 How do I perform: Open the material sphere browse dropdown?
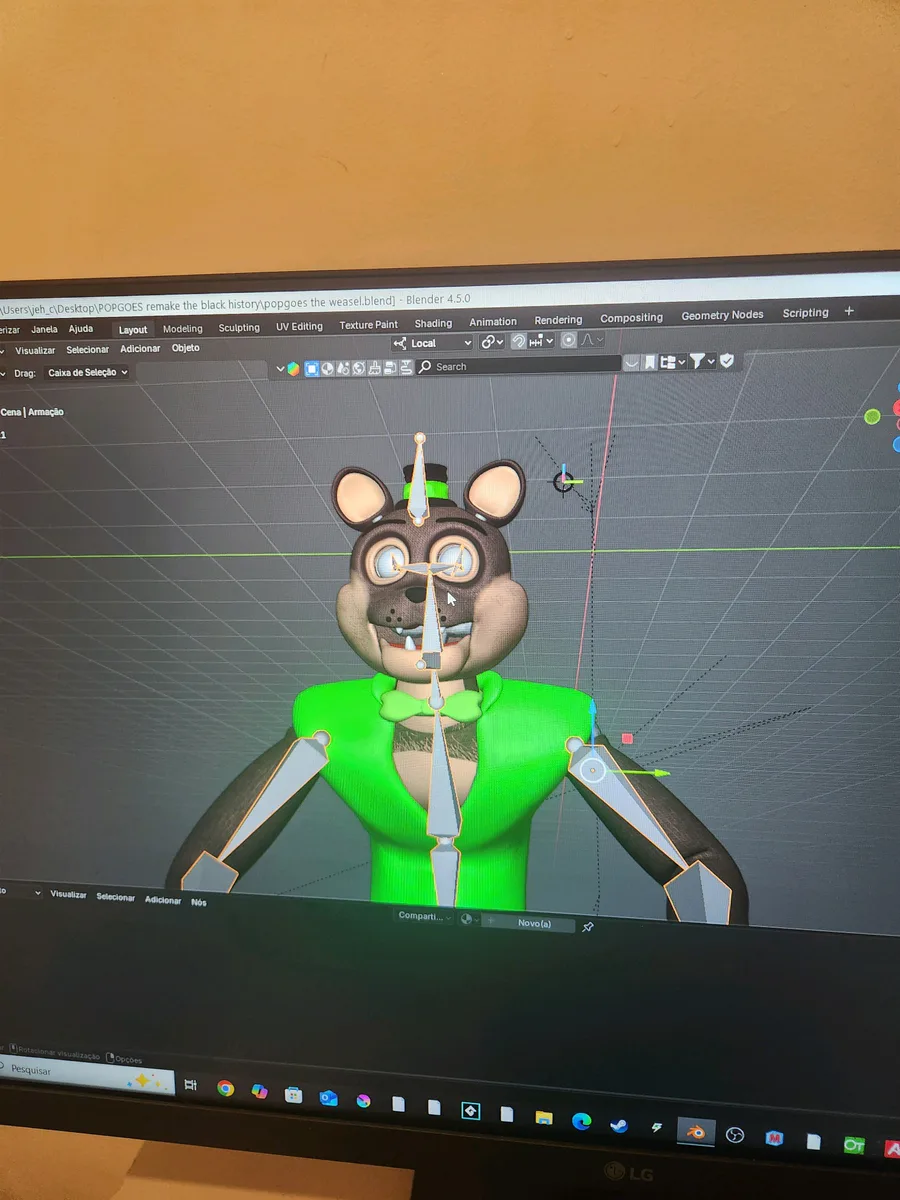(x=469, y=919)
